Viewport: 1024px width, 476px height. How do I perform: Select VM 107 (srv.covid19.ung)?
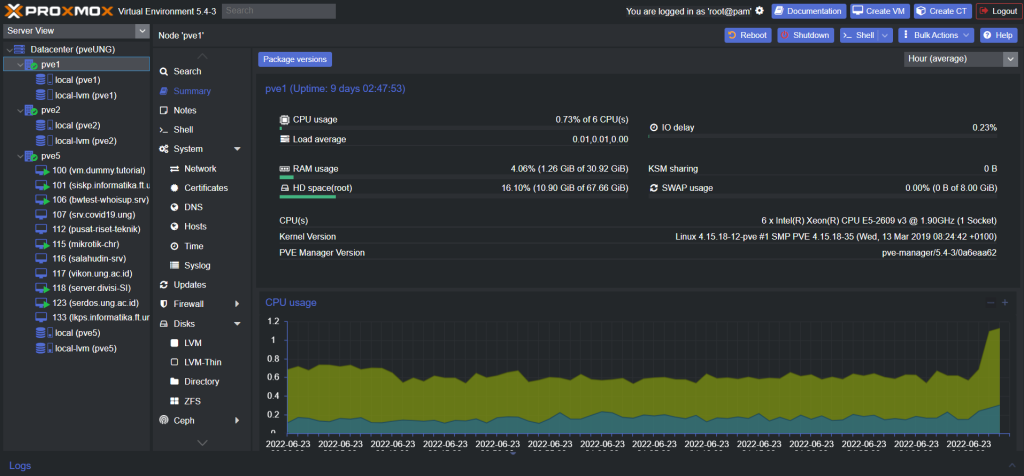click(77, 214)
